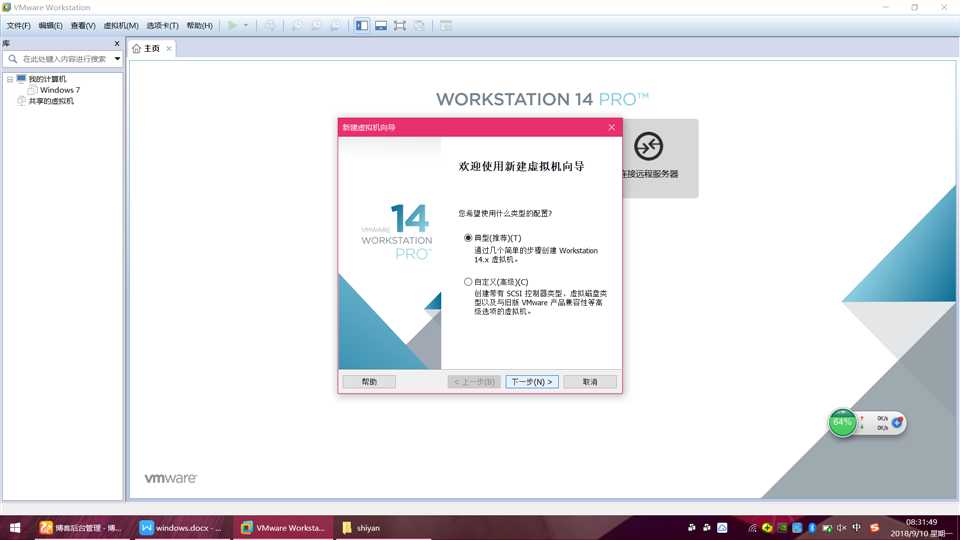Open the 虚拟机(M) menu

click(121, 26)
